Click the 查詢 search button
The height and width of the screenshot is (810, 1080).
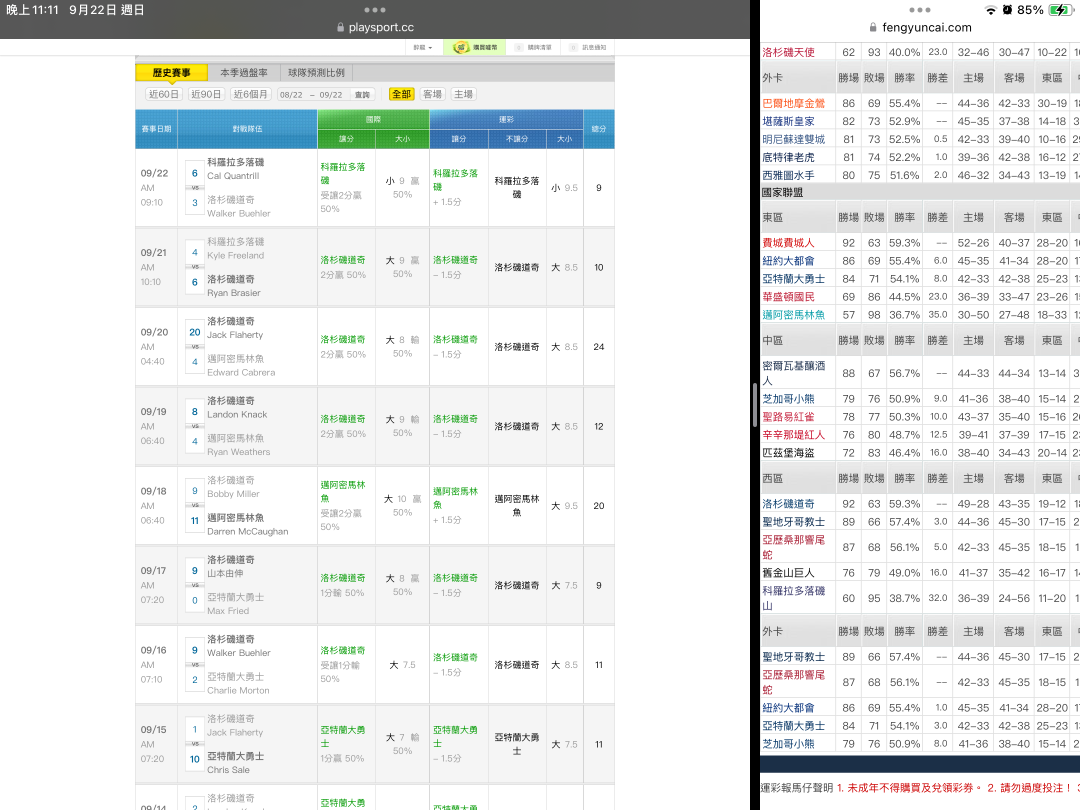coord(362,95)
